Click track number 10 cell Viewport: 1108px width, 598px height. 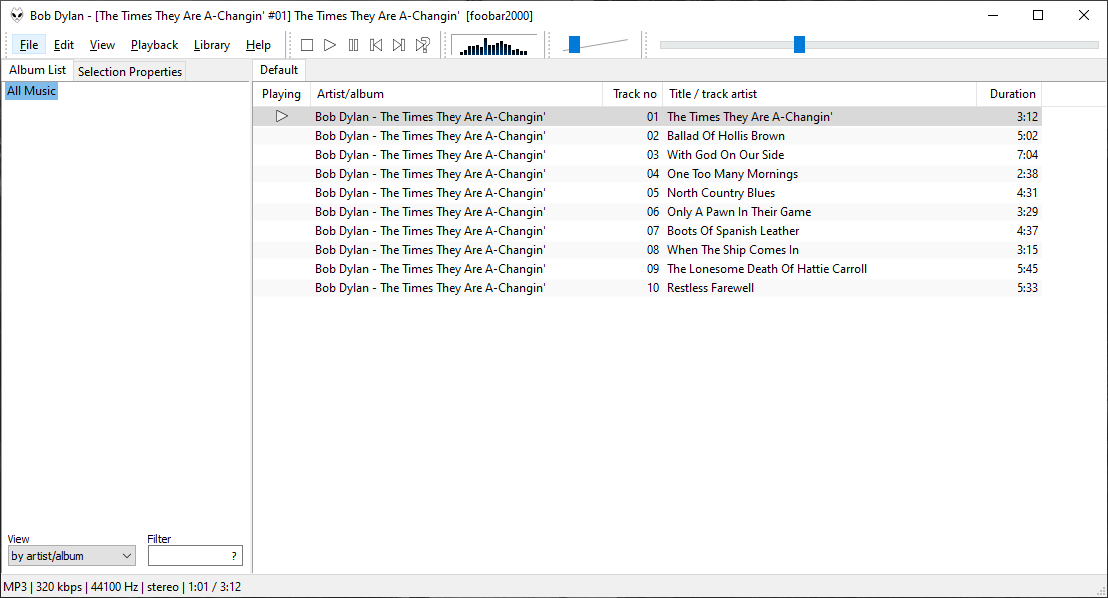(x=652, y=288)
